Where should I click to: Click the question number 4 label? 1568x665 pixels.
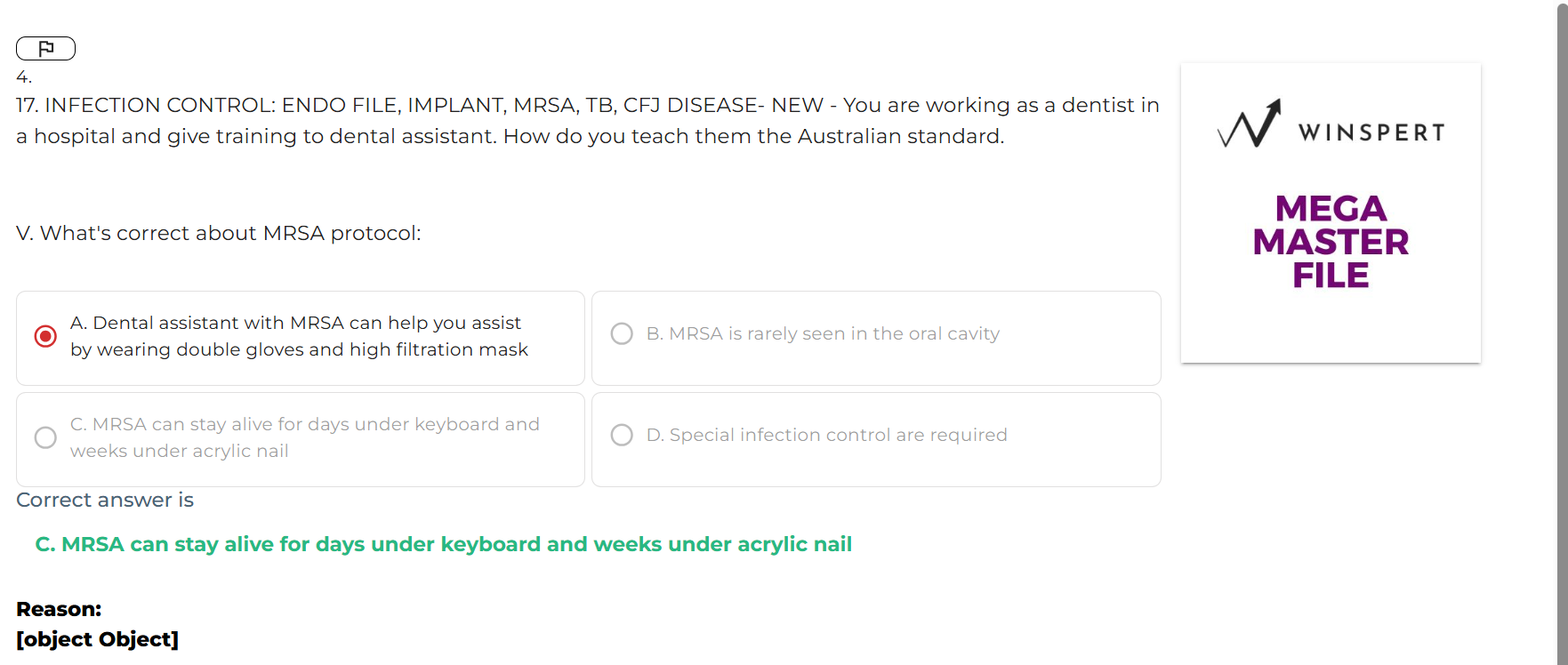coord(24,77)
